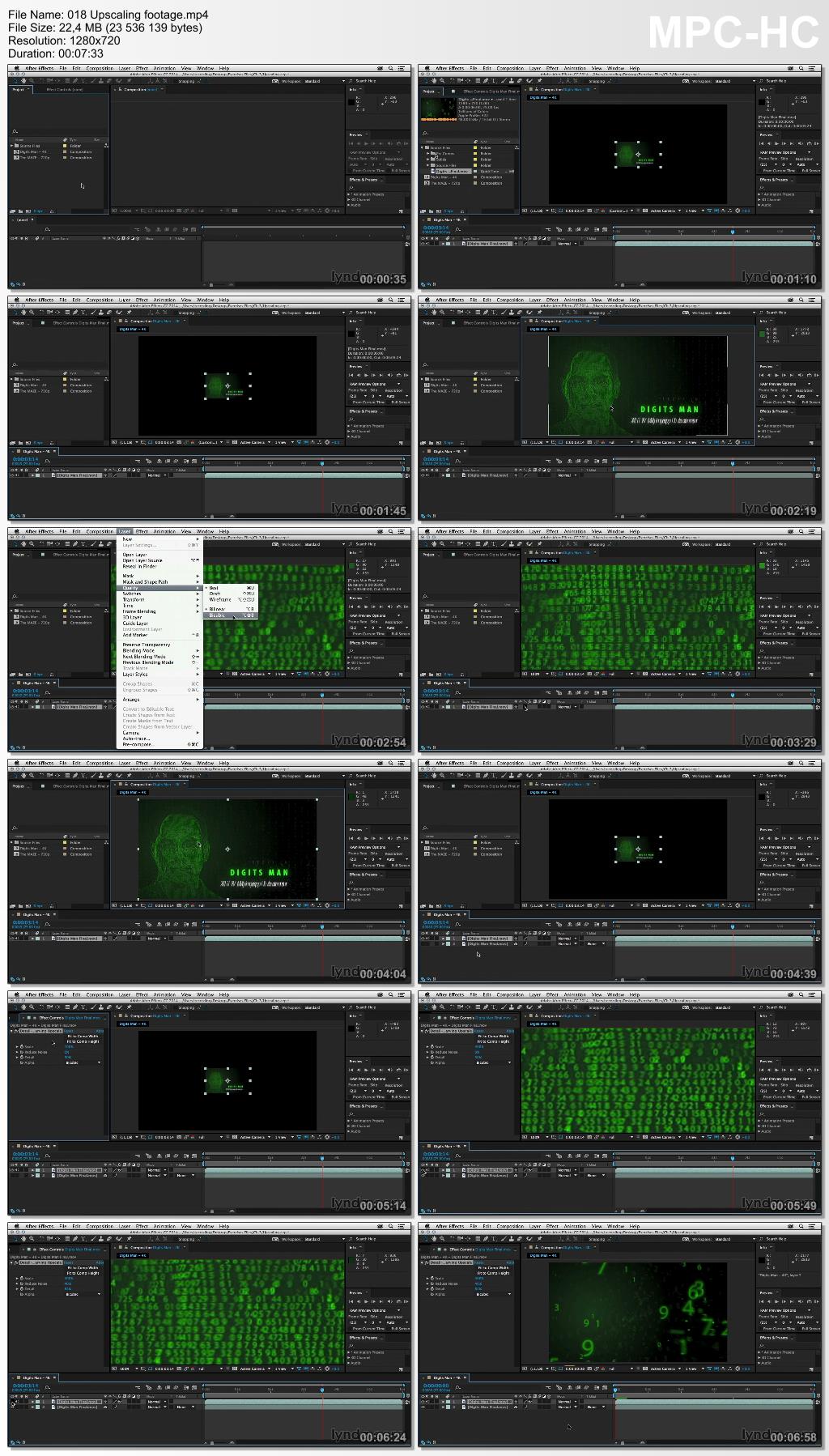The height and width of the screenshot is (1456, 829).
Task: Select the Zoom tool in the 01:10 frame
Action: (x=442, y=81)
